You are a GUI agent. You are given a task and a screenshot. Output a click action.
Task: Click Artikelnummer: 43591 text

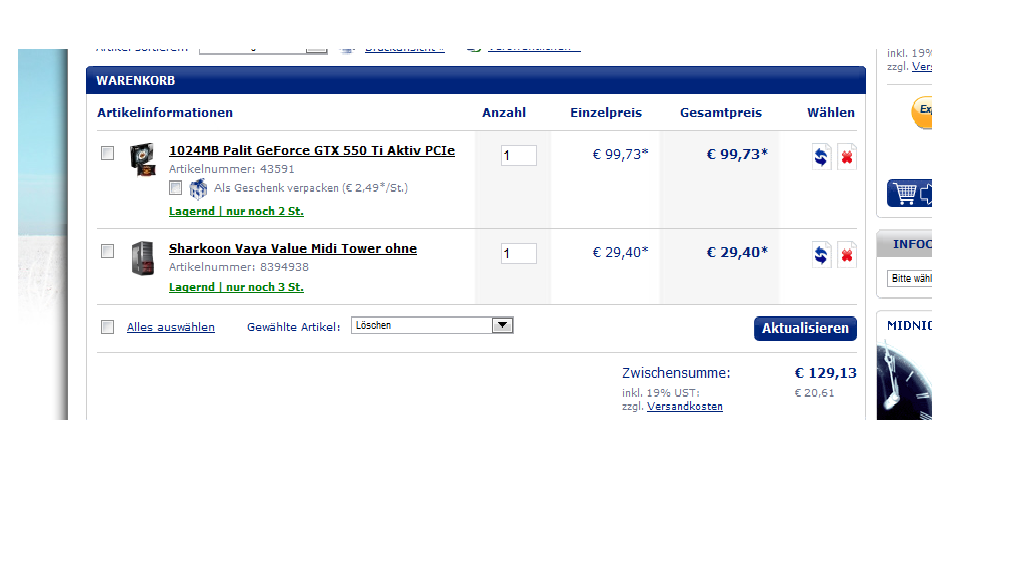[232, 169]
